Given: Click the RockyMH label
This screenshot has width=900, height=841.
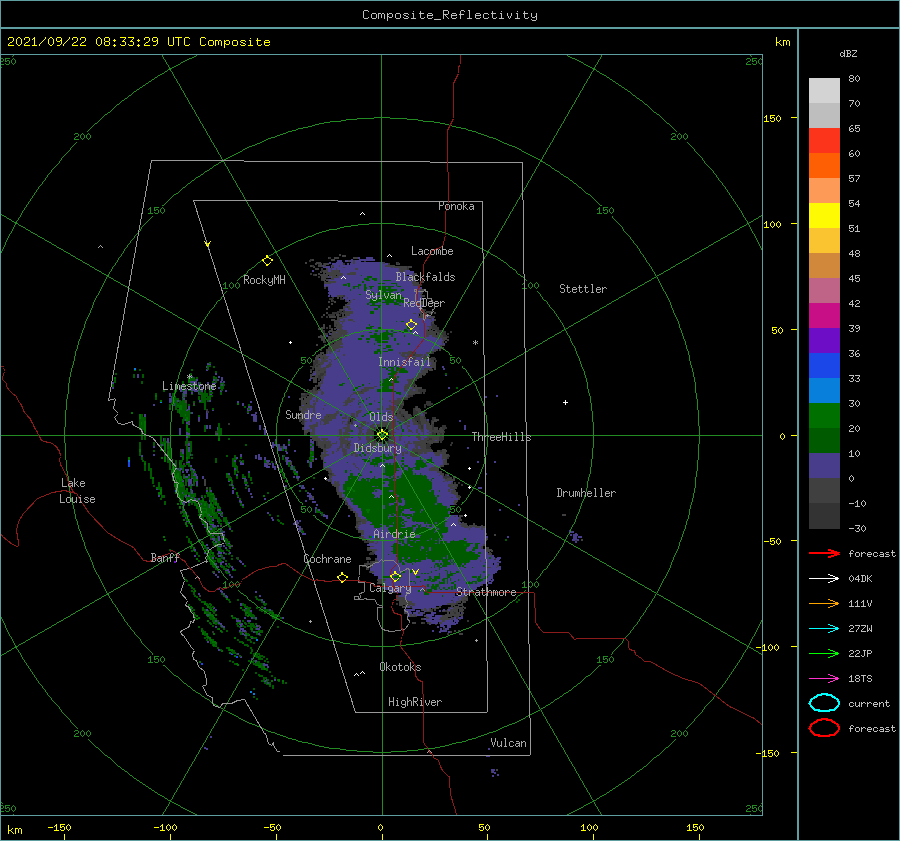Looking at the screenshot, I should click(x=264, y=280).
